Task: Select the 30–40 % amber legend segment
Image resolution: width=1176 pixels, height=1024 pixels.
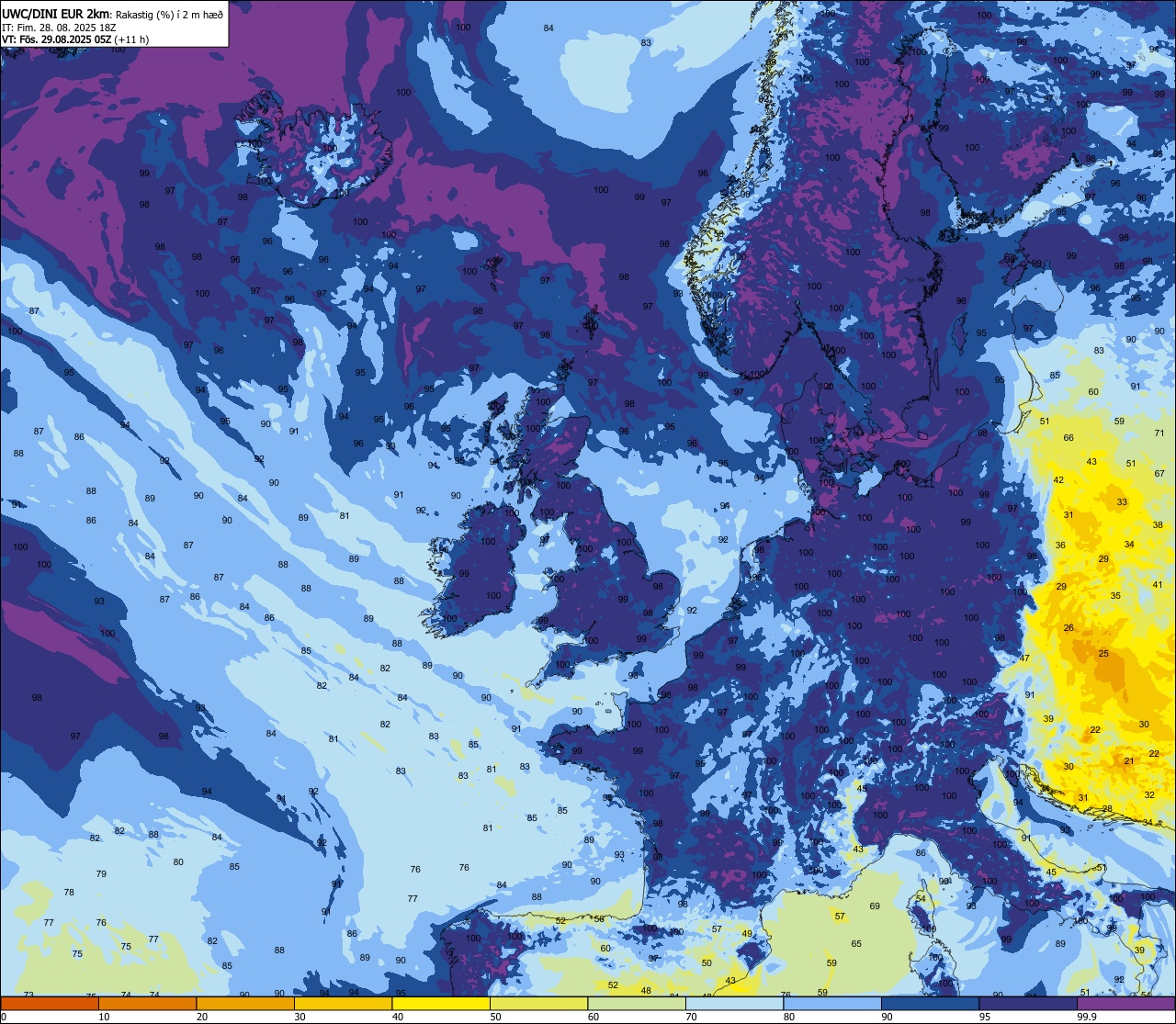Action: [x=343, y=1004]
